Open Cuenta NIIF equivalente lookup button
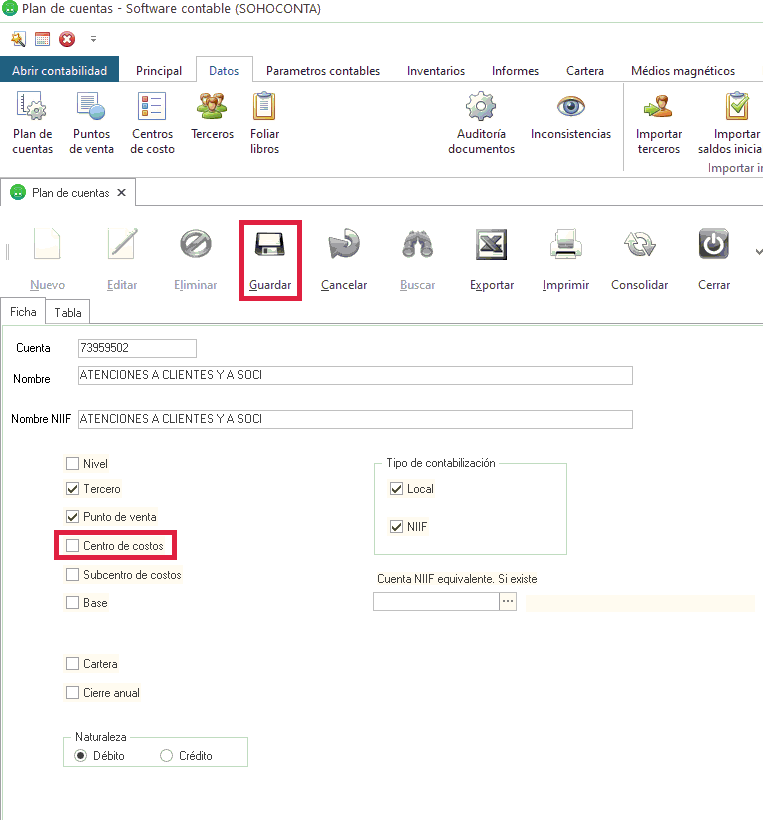The image size is (763, 820). [508, 601]
